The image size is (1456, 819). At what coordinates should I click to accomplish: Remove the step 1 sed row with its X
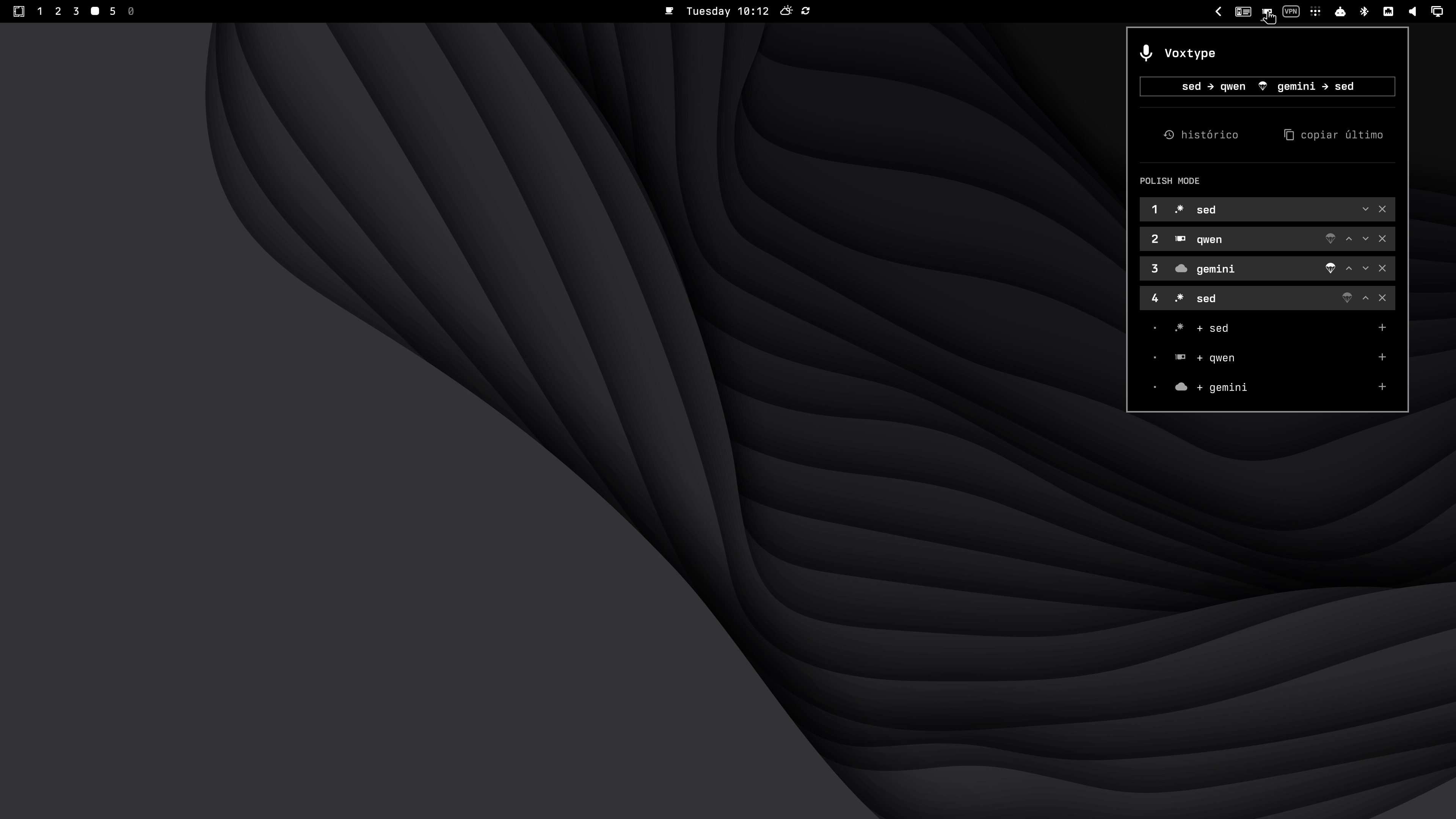tap(1382, 209)
